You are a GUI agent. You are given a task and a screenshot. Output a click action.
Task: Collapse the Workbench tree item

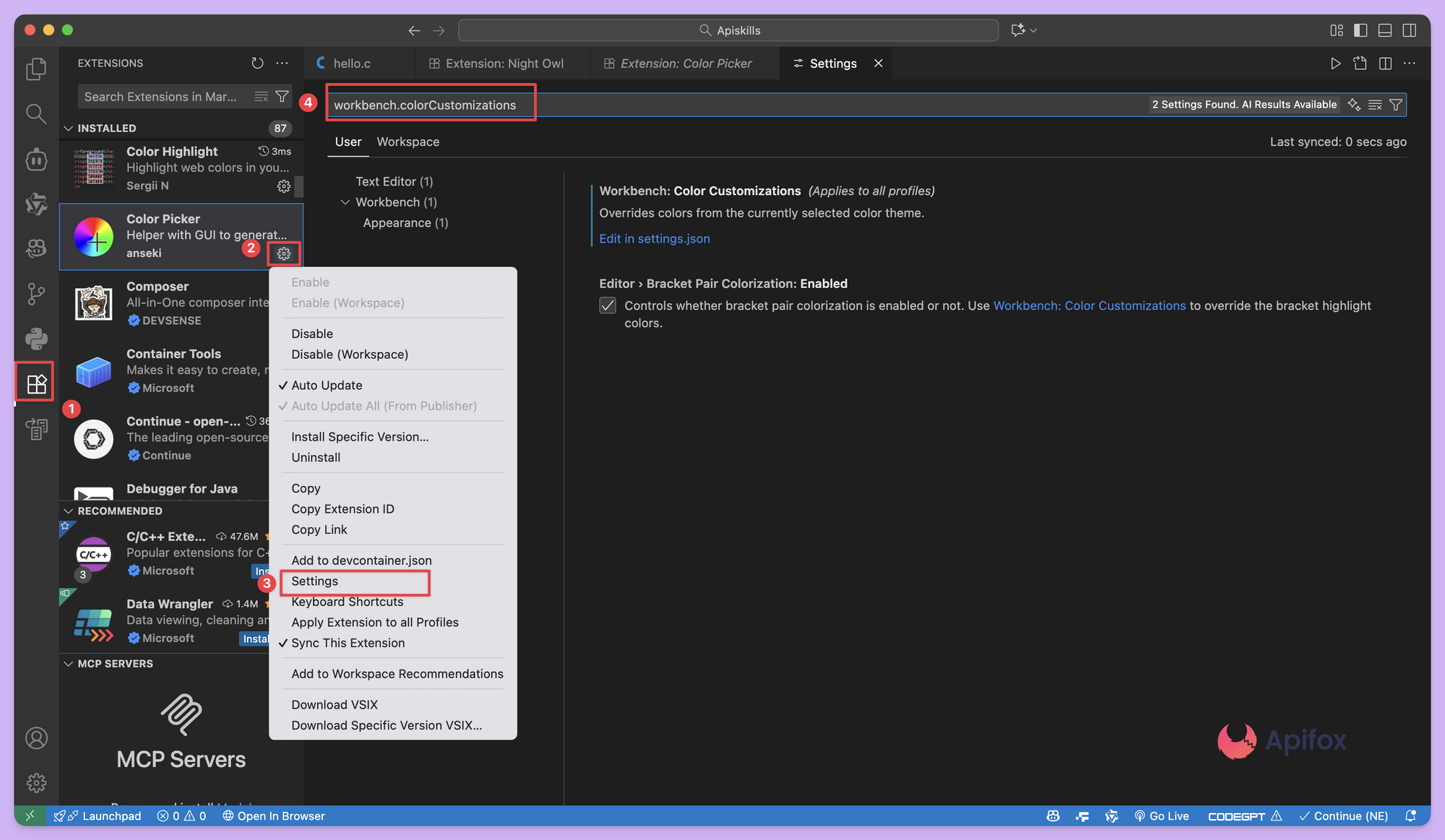pyautogui.click(x=345, y=202)
